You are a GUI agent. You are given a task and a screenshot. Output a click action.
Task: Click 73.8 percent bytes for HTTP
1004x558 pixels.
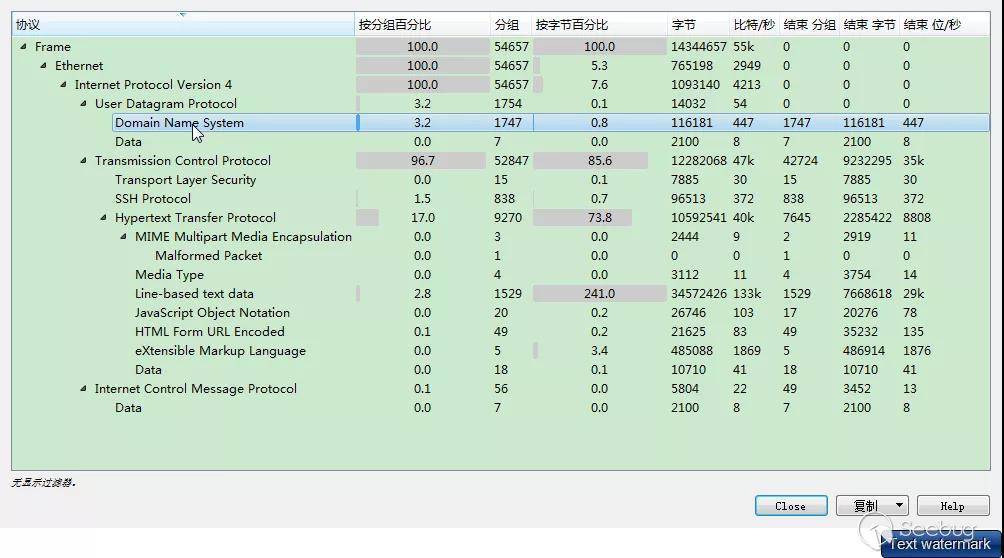599,218
